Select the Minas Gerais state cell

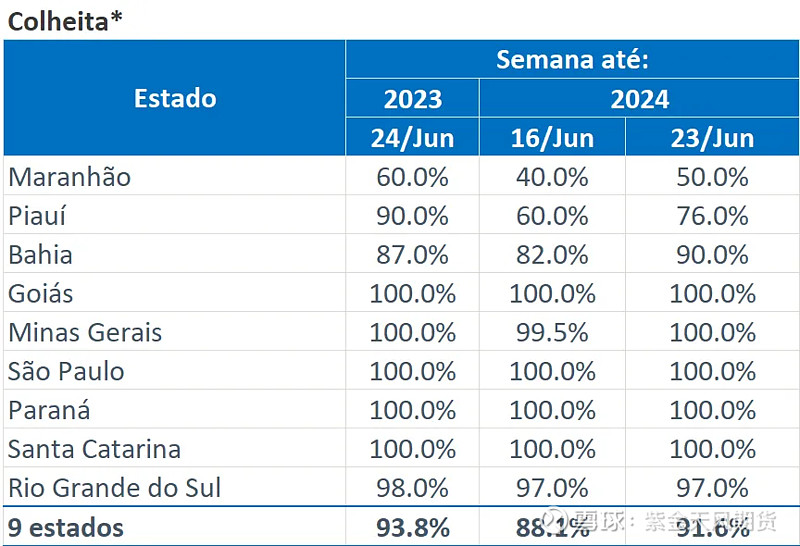click(x=85, y=332)
